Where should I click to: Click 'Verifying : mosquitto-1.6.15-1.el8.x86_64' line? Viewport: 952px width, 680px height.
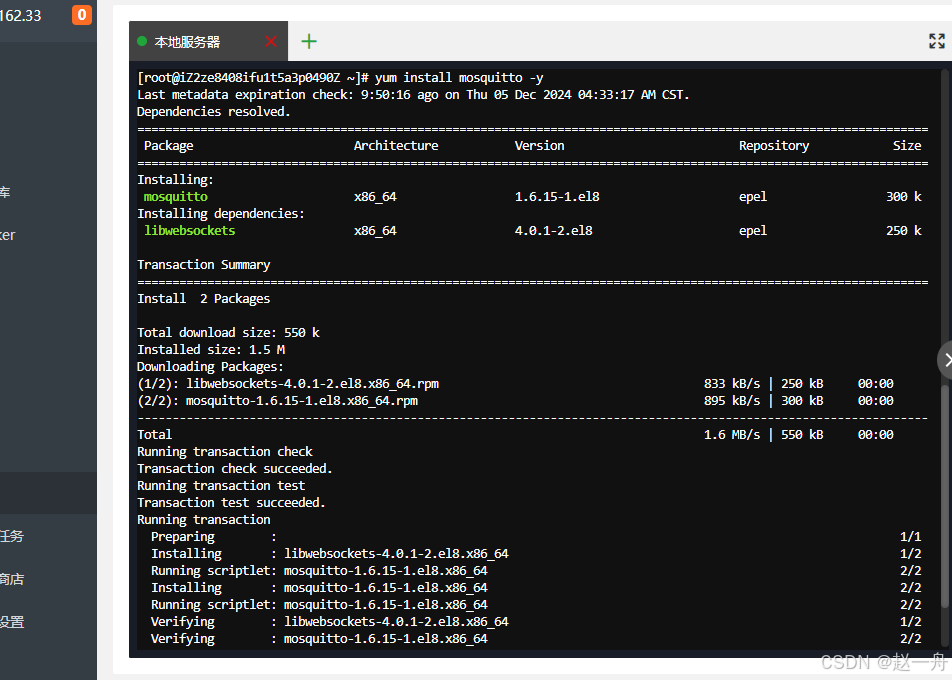[319, 639]
